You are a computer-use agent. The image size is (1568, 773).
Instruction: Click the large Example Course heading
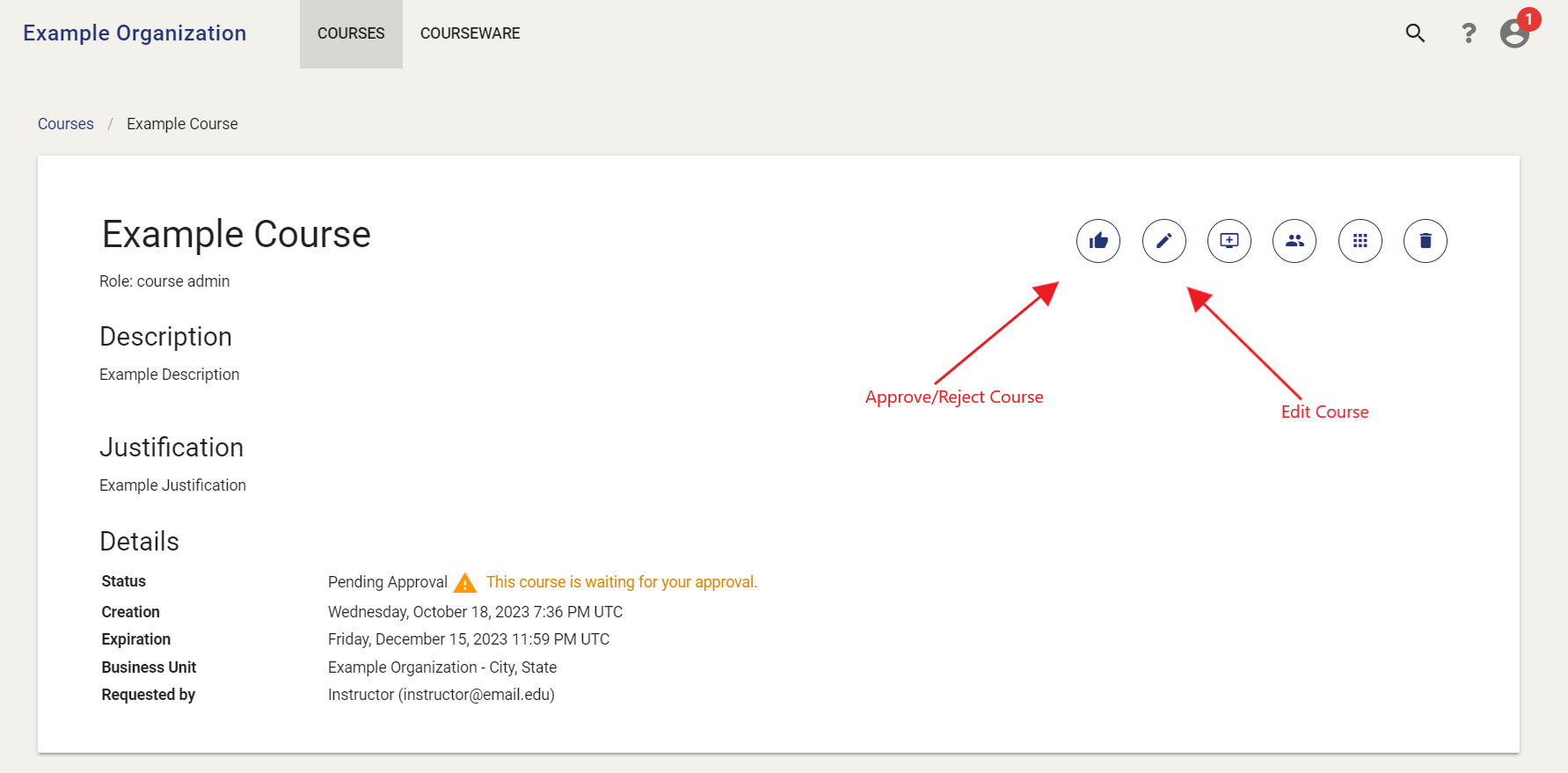237,235
